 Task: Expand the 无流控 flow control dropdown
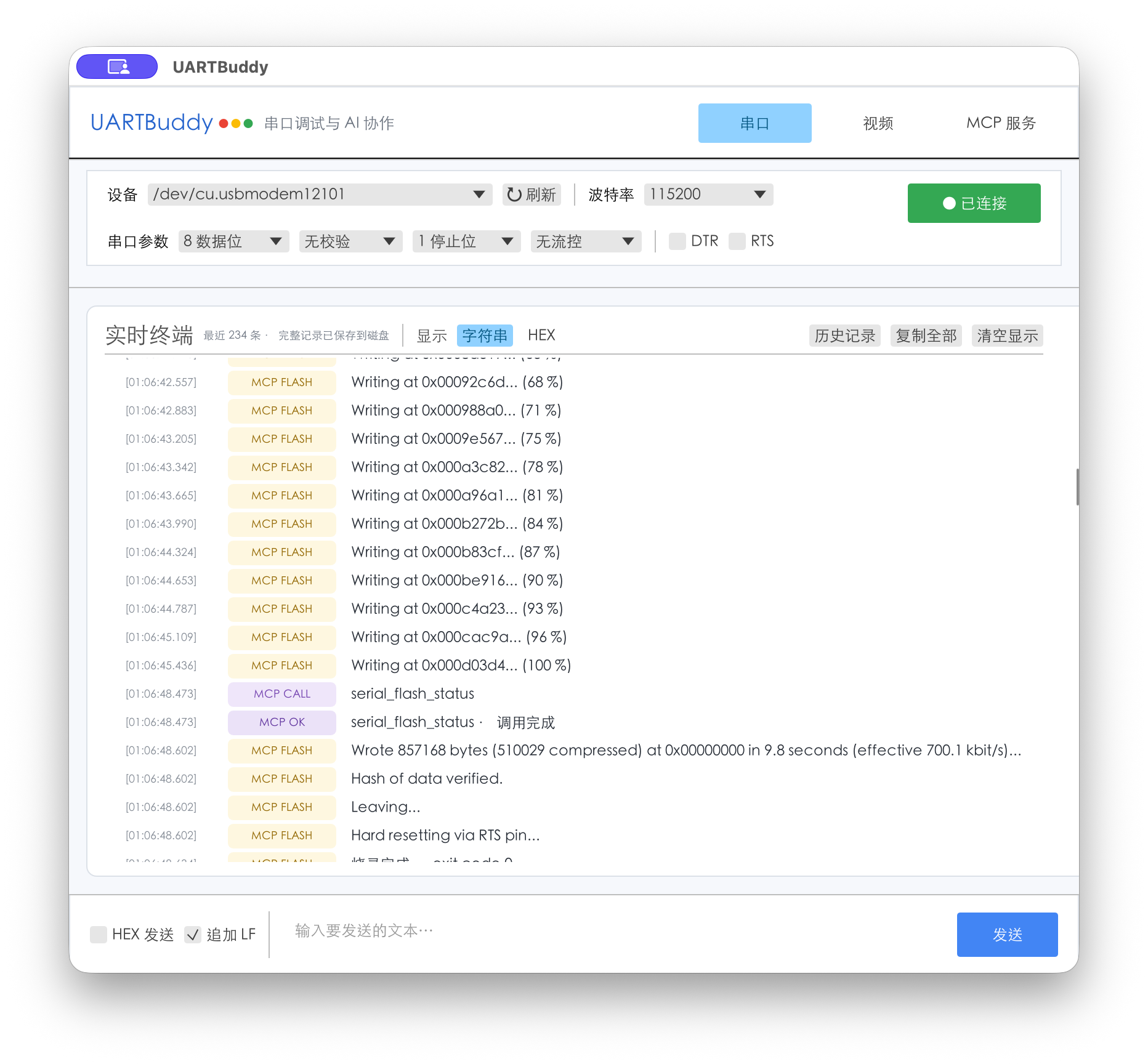[586, 241]
